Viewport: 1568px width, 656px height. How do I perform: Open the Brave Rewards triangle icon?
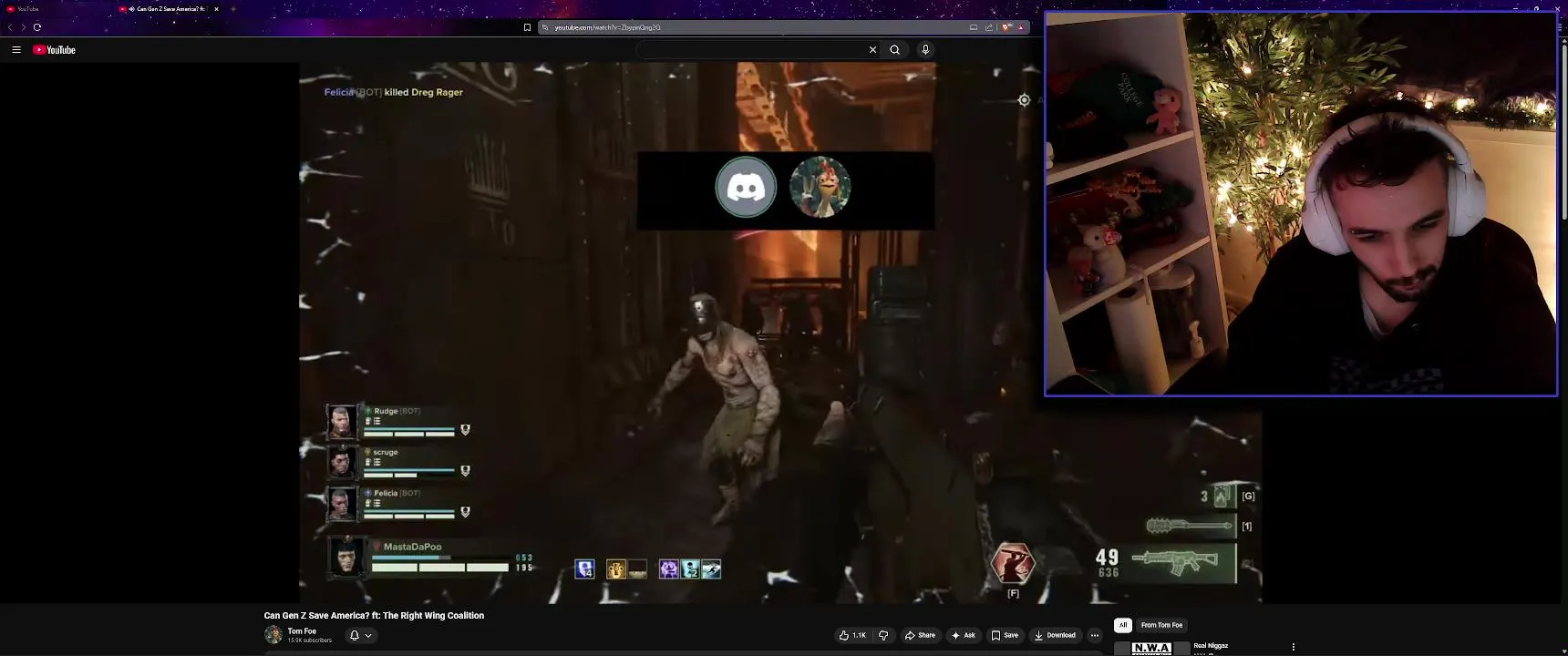[1021, 27]
